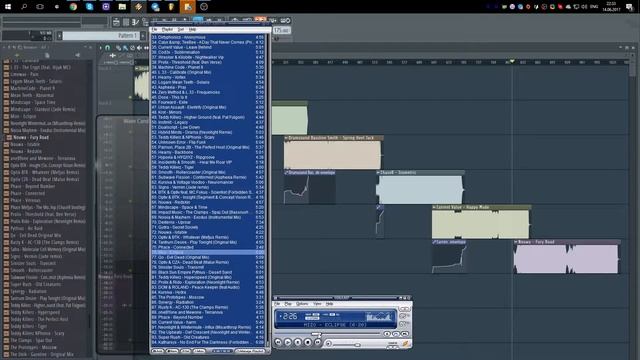Viewport: 640px width, 360px height.
Task: Click the highlighted orange taskbar app icon
Action: [187, 7]
